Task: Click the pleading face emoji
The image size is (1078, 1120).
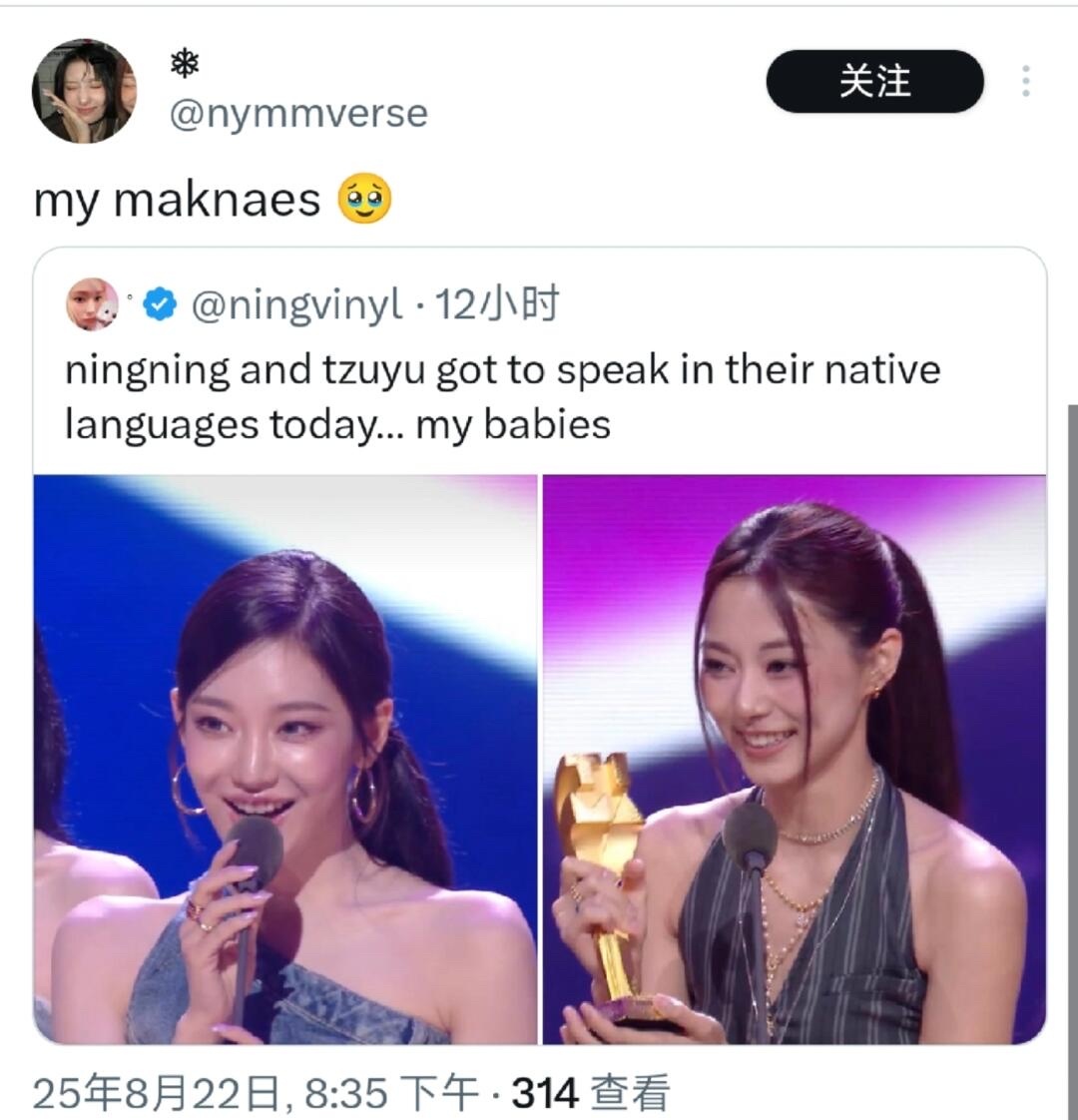Action: (364, 199)
